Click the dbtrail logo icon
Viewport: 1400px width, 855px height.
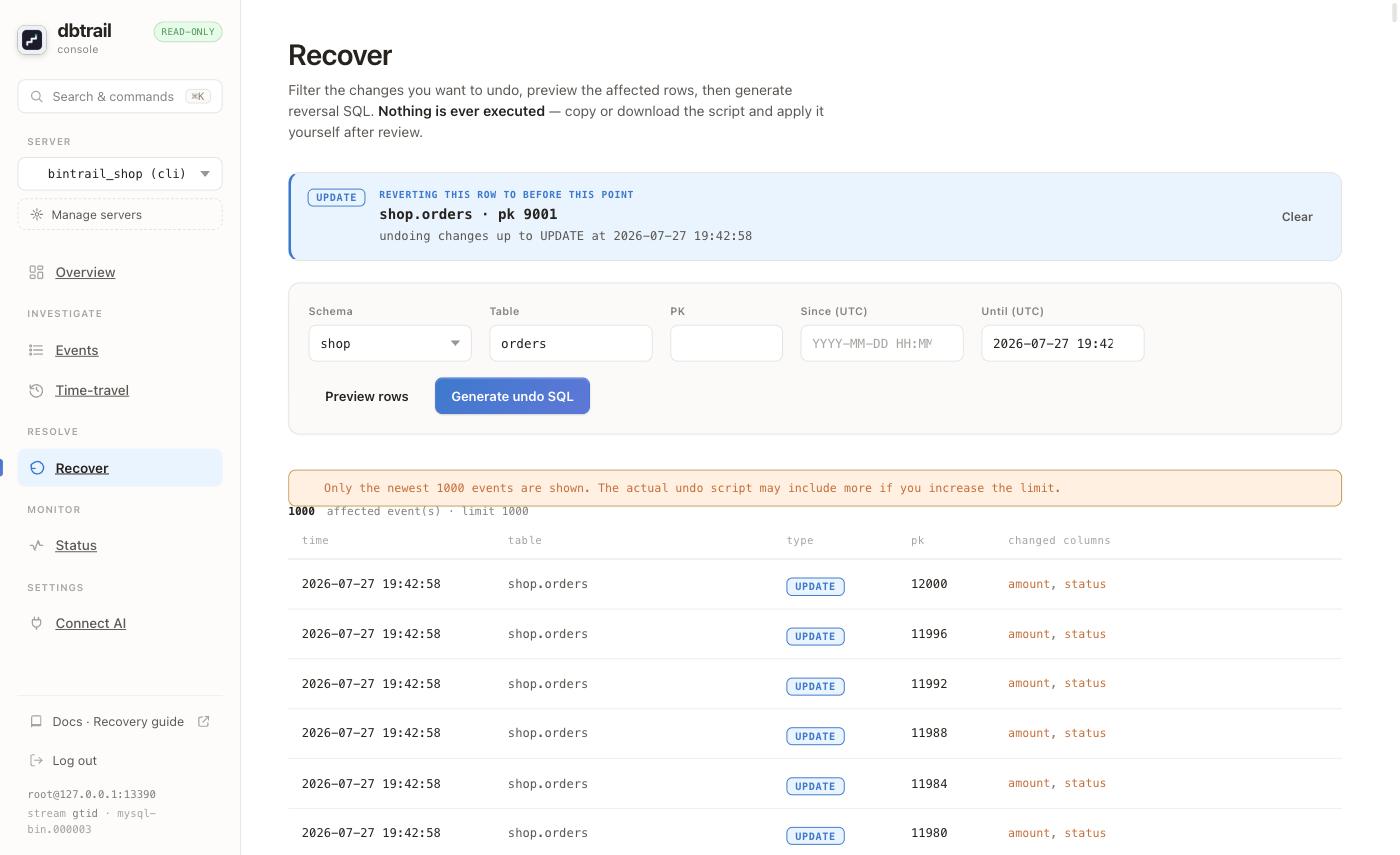(32, 39)
